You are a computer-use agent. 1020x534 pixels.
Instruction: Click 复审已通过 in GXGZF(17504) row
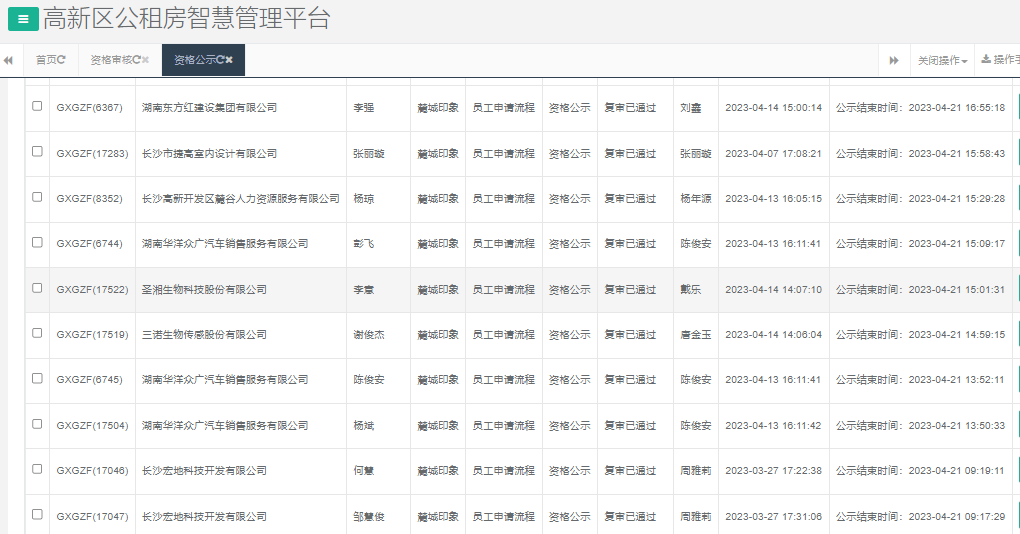click(x=630, y=425)
